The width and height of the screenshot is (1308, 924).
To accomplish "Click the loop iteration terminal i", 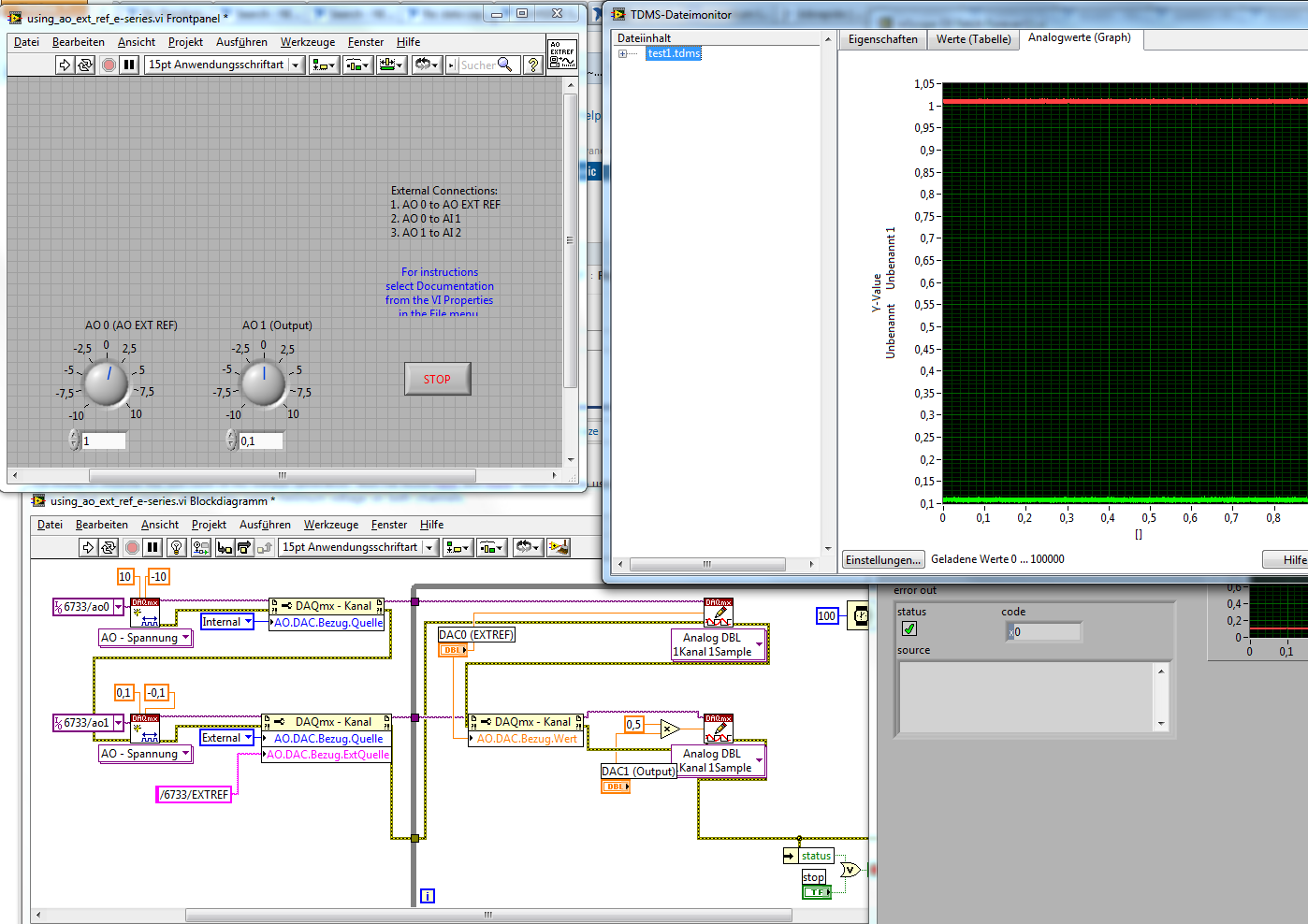I will coord(428,896).
